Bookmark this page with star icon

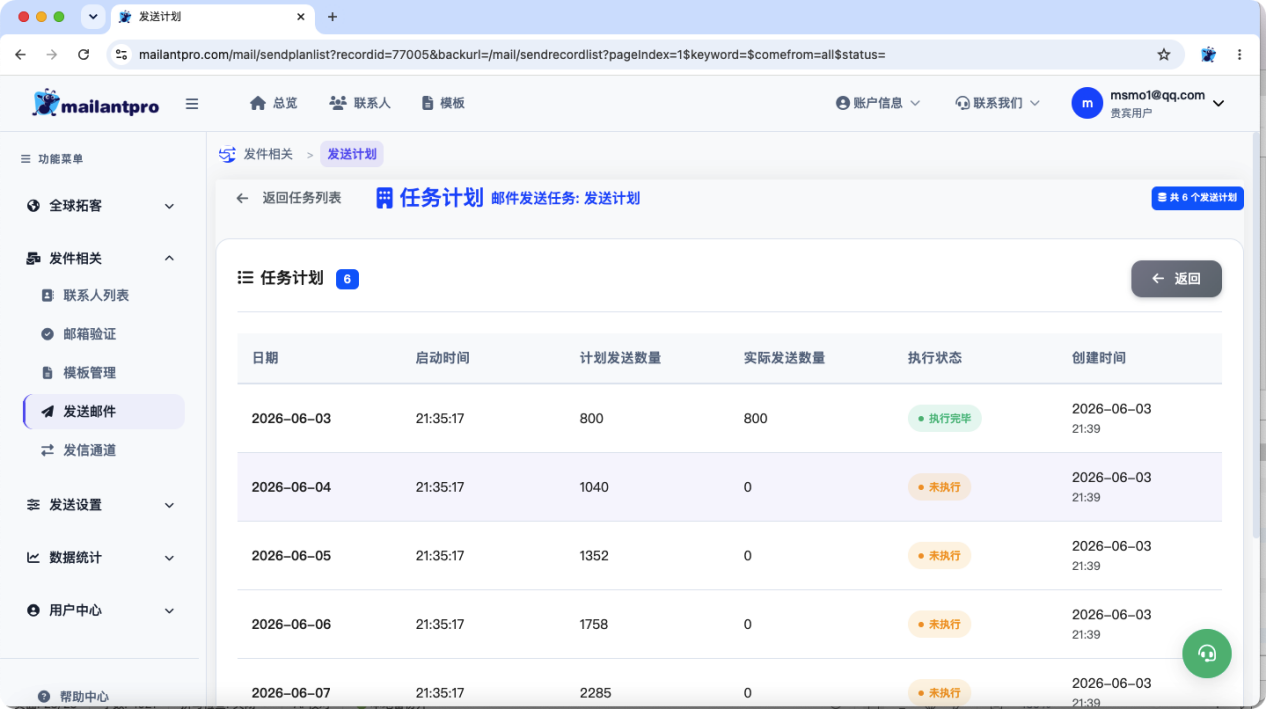pos(1164,55)
